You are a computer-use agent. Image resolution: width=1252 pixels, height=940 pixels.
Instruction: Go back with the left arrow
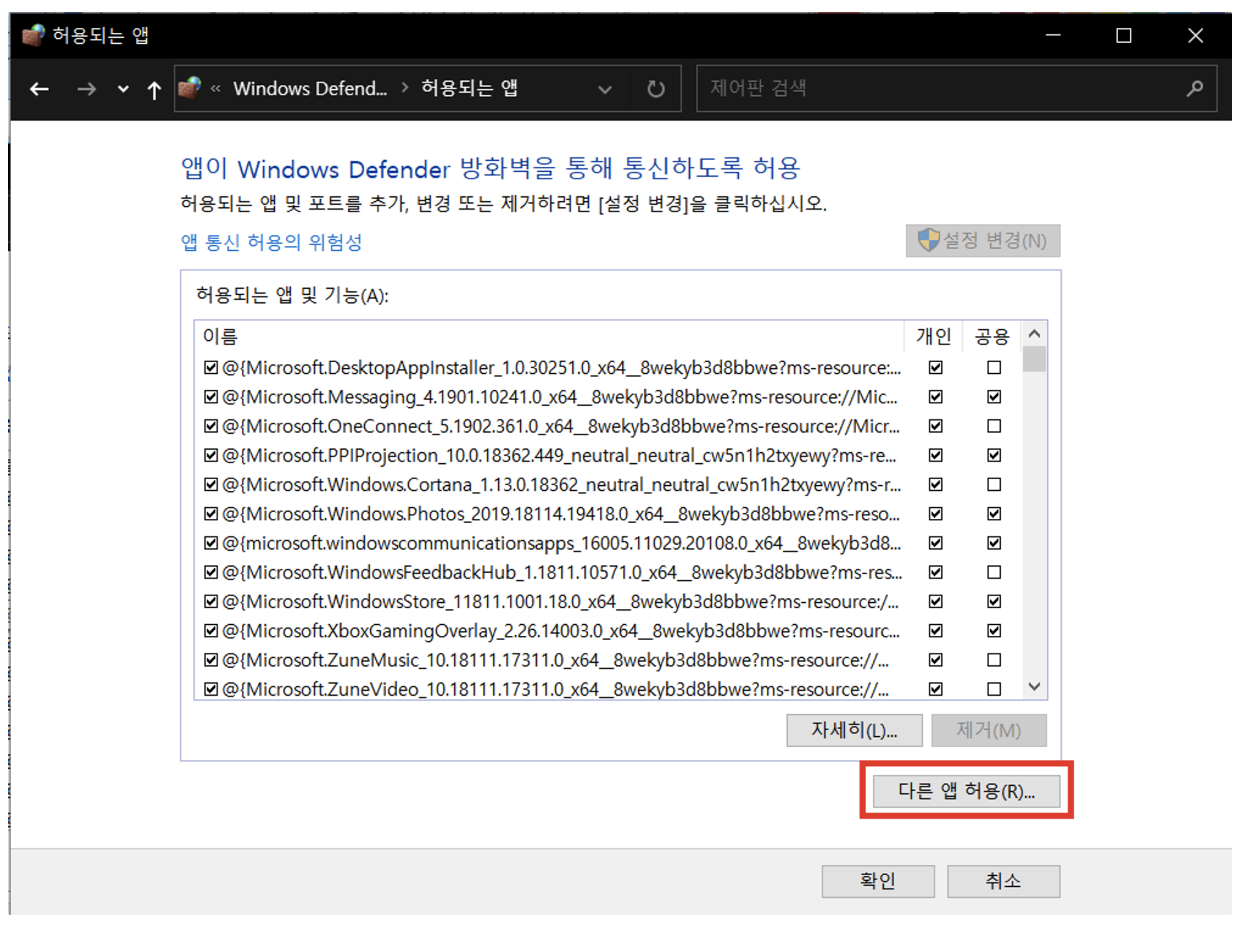39,89
